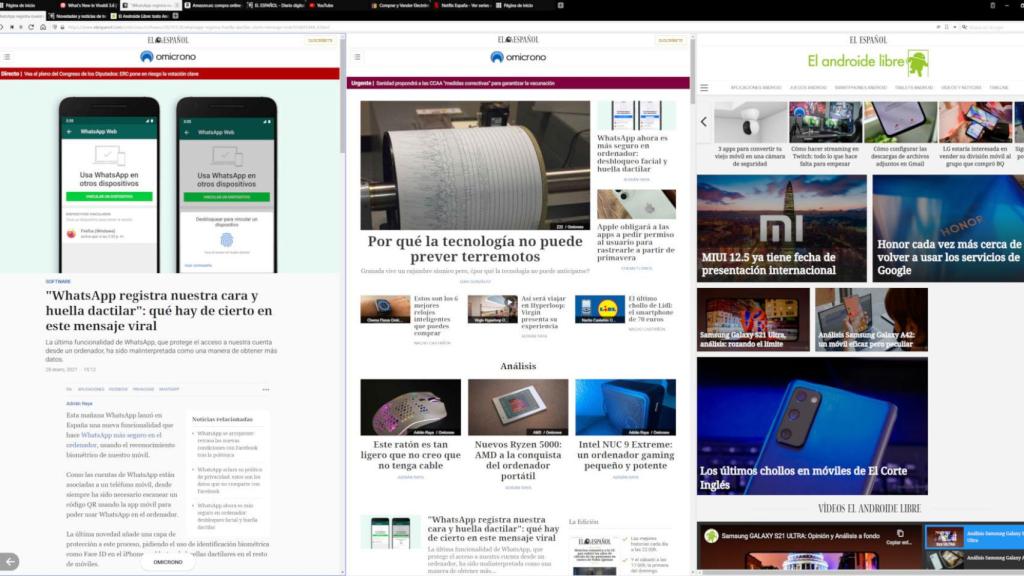Open the hamburger menu on El androide libre

704,87
